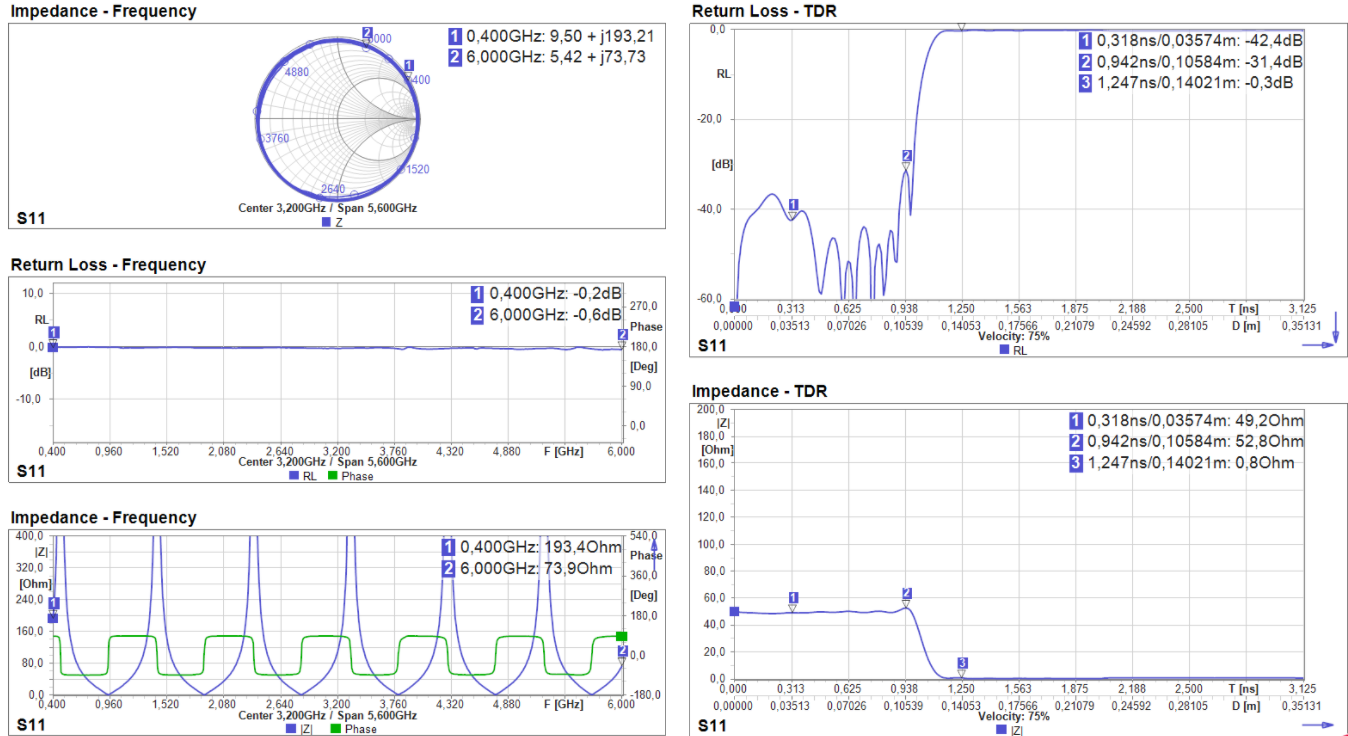Select marker 2 flag on the Smith chart
Viewport: 1348px width, 736px height.
coord(365,31)
